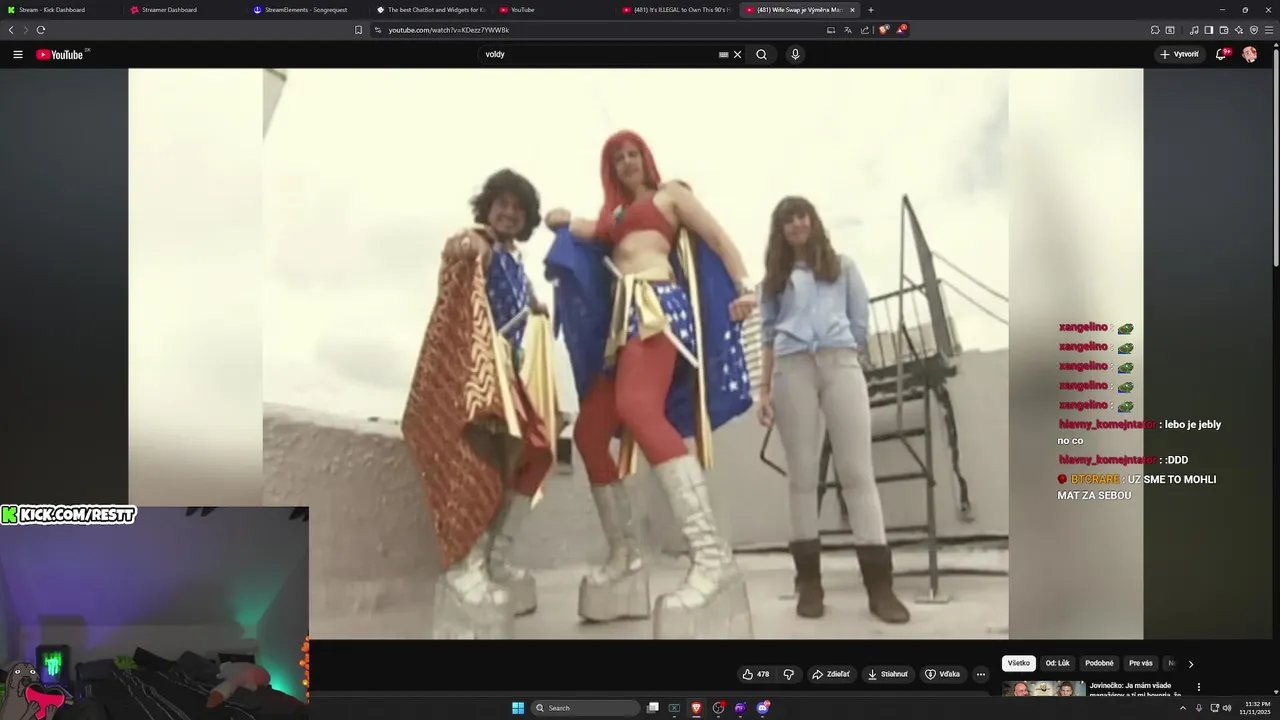Click the Windows taskbar Search box
Viewport: 1280px width, 720px height.
[586, 708]
